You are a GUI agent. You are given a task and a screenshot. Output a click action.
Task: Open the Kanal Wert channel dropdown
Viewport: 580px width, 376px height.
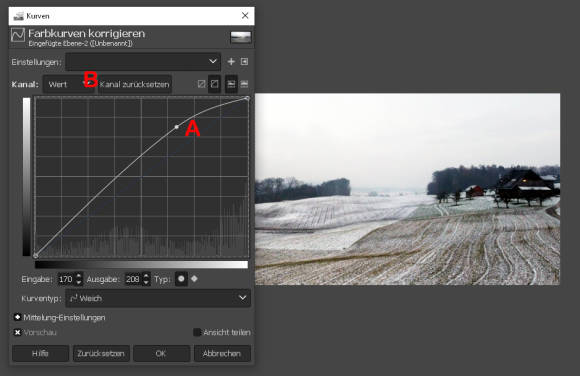click(69, 84)
